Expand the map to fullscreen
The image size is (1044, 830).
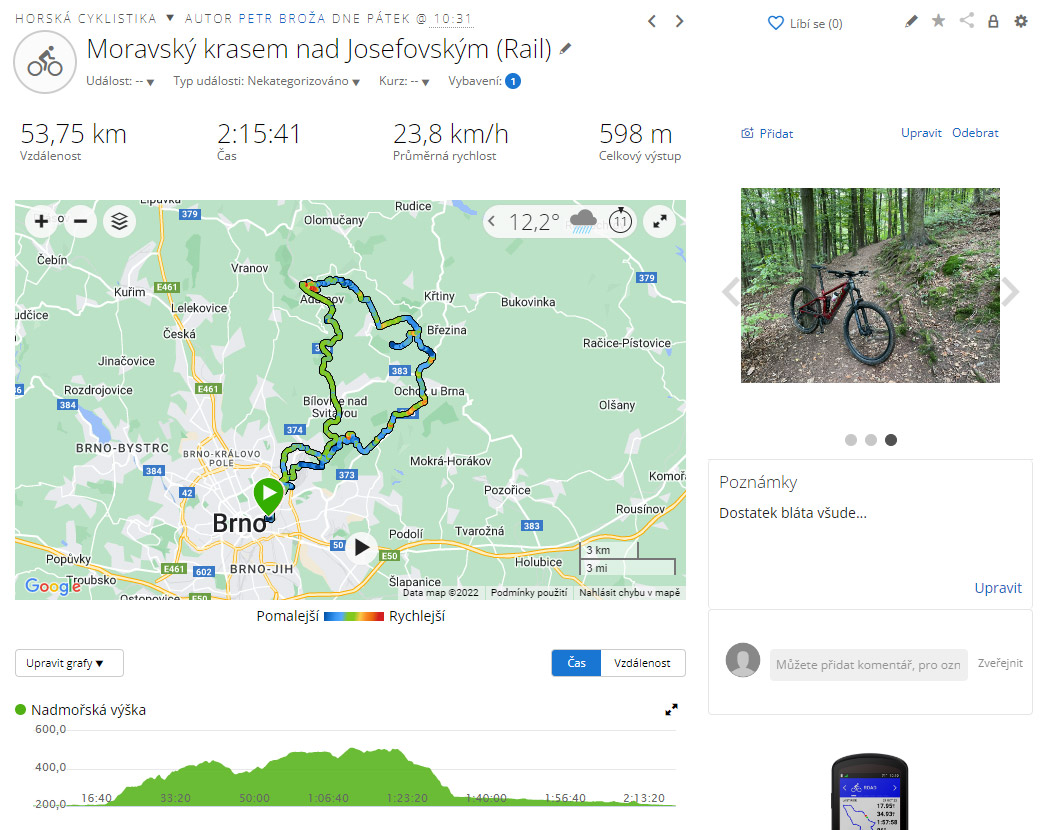(660, 222)
